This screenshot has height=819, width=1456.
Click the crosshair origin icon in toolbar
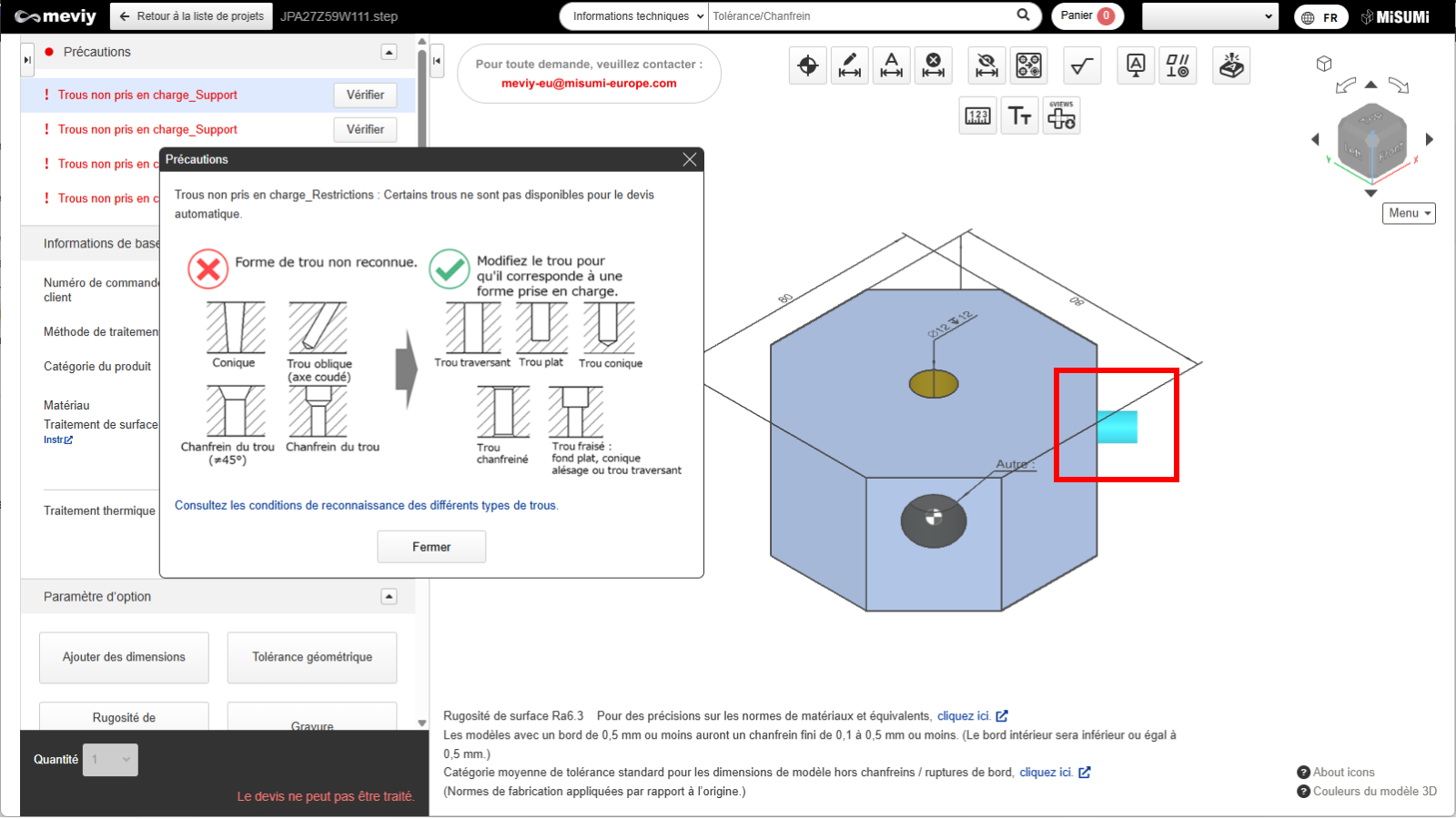click(807, 66)
